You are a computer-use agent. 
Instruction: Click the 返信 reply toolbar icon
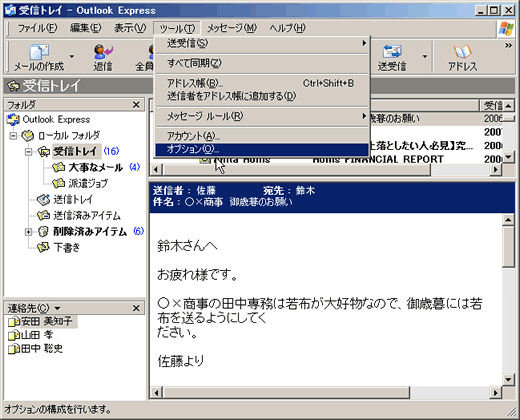click(x=103, y=52)
